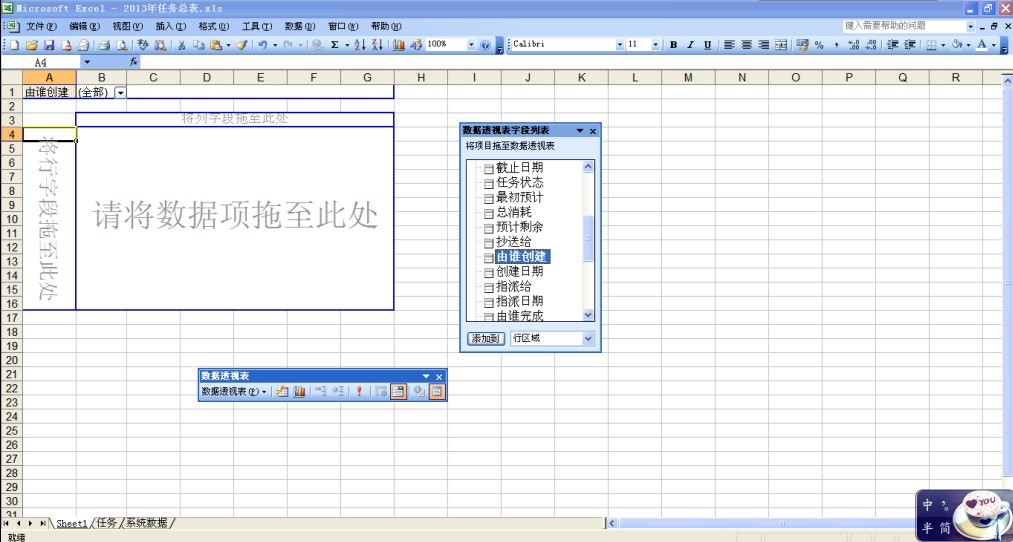Apply the percent style format
1013x542 pixels.
point(819,45)
